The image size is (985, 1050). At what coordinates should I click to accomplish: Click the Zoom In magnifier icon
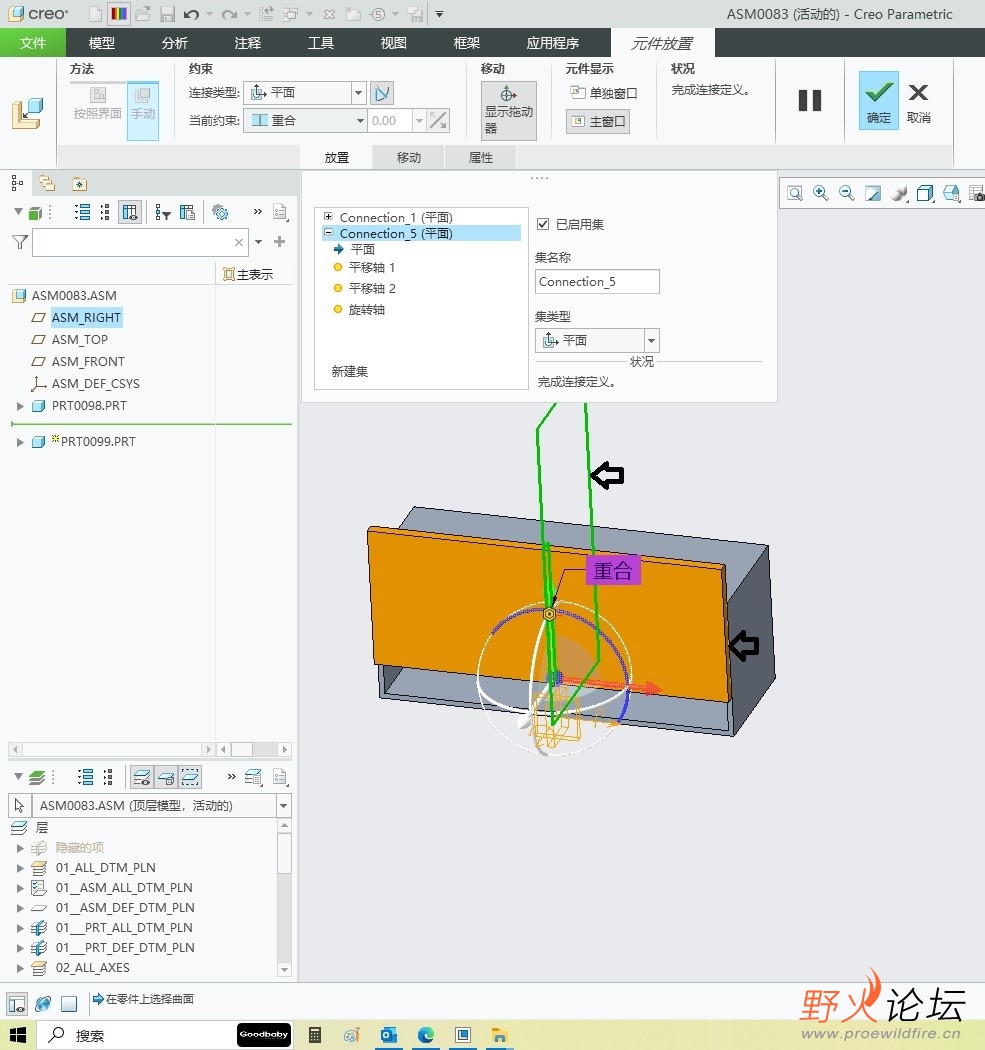[820, 194]
